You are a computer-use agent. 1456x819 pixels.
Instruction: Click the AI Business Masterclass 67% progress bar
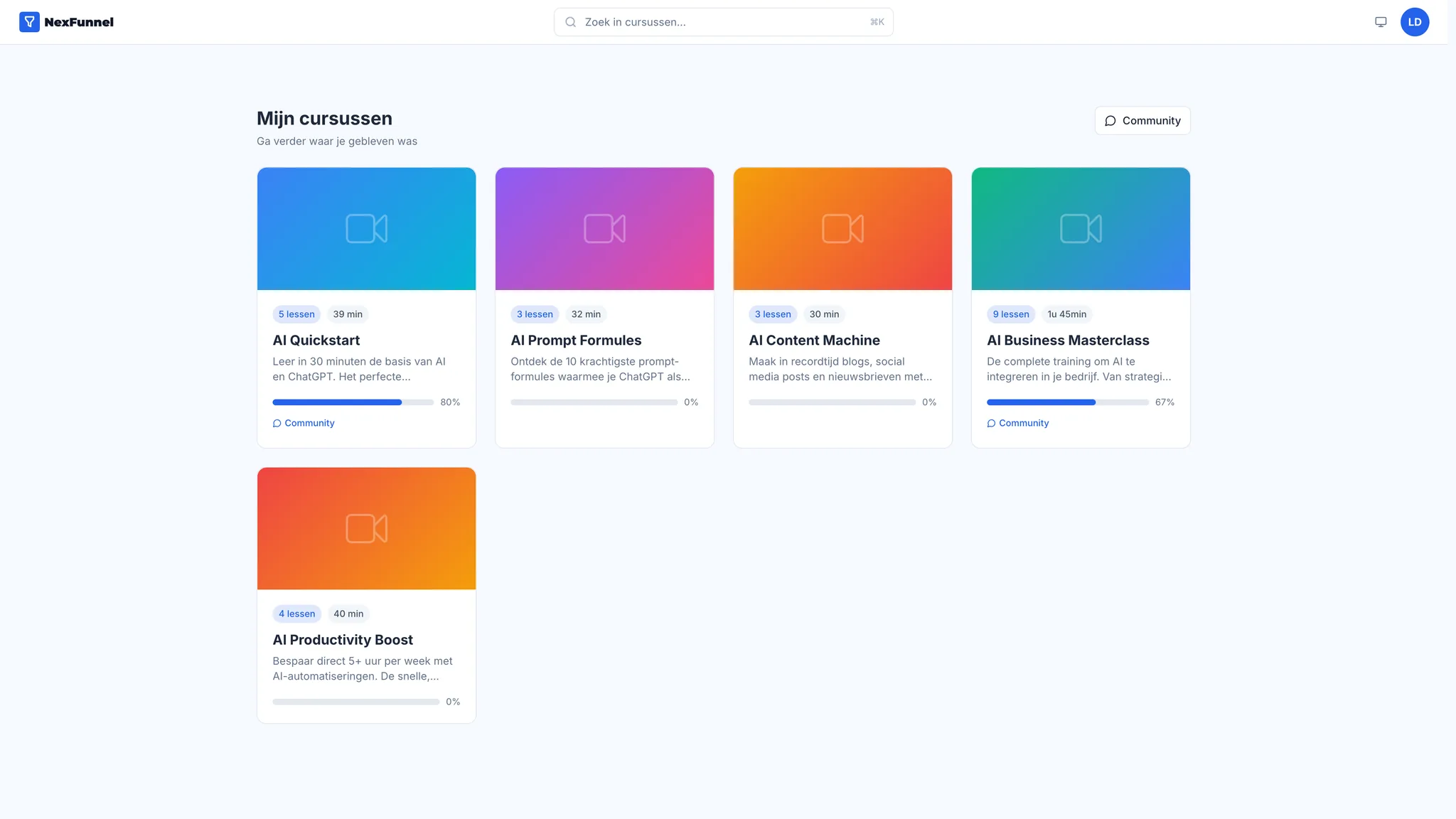1068,402
